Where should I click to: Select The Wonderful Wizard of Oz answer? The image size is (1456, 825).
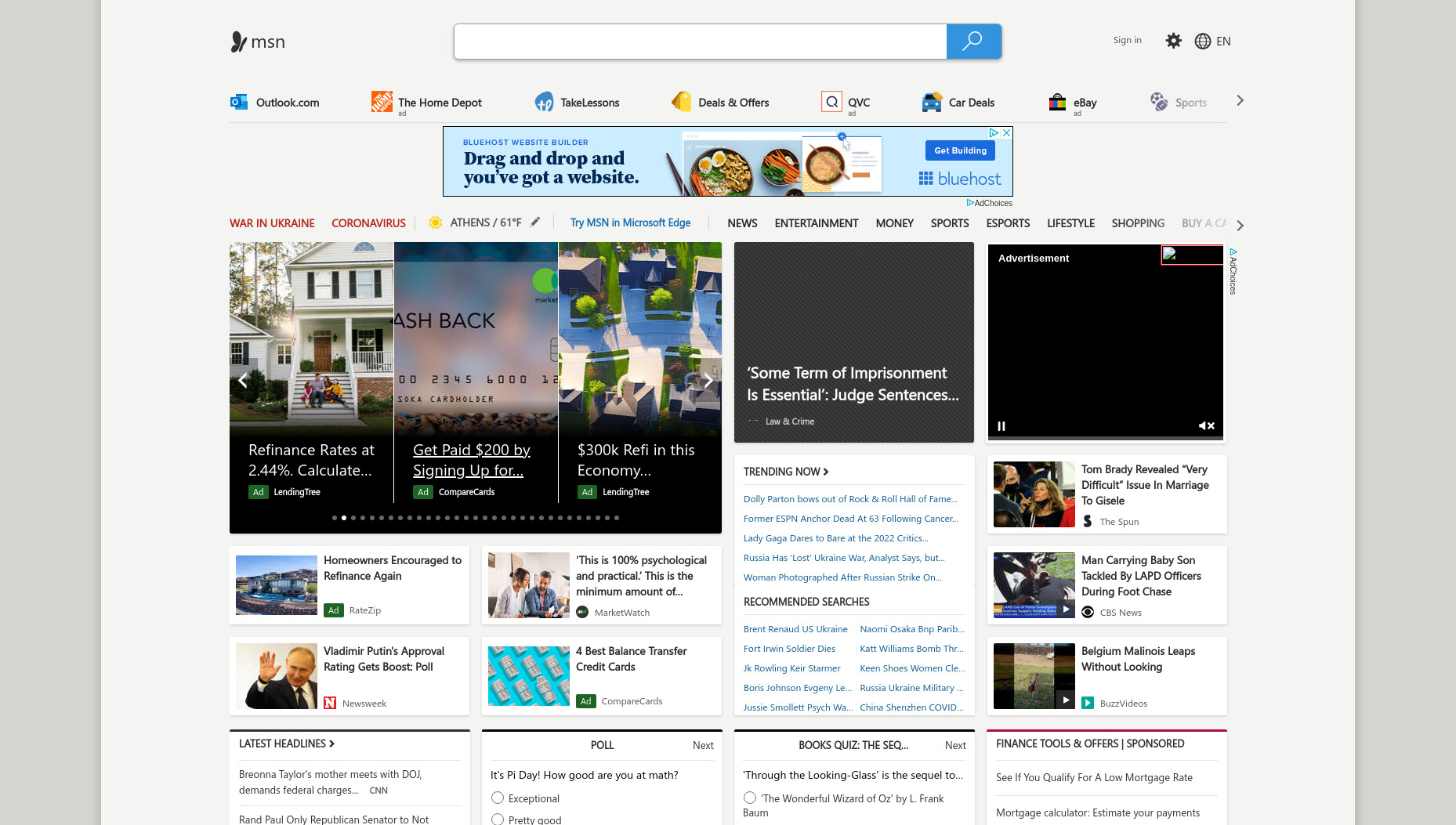click(750, 798)
